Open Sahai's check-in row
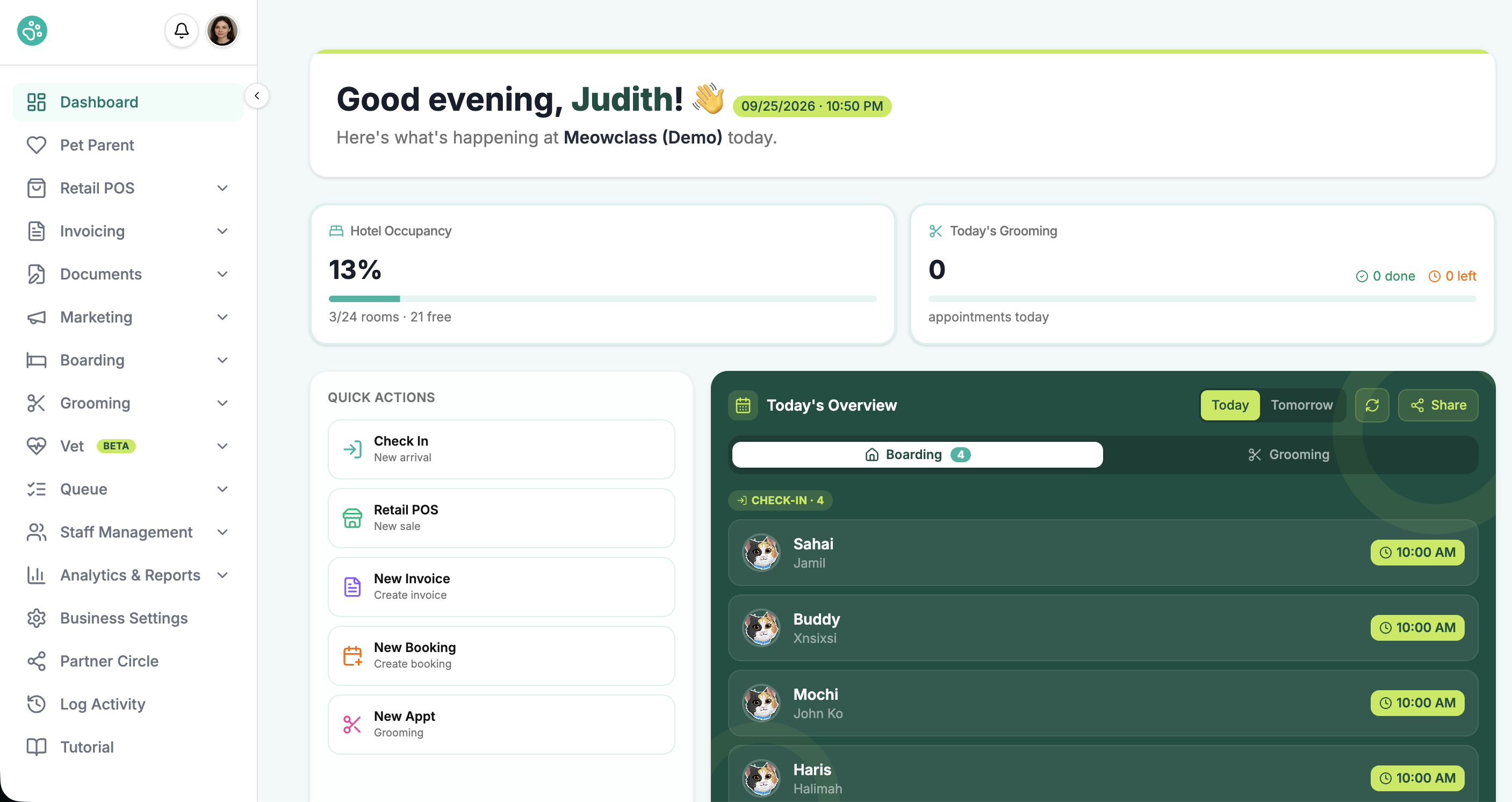Image resolution: width=1512 pixels, height=802 pixels. (x=1103, y=552)
